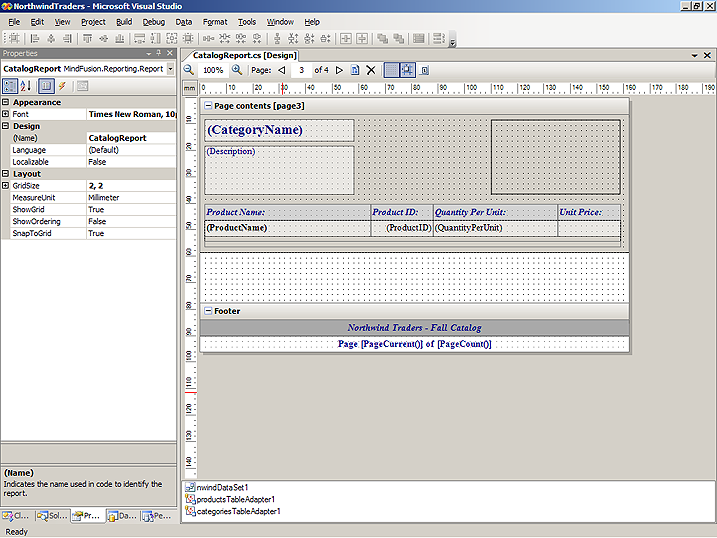Open the Build menu
This screenshot has height=538, width=717.
click(124, 21)
